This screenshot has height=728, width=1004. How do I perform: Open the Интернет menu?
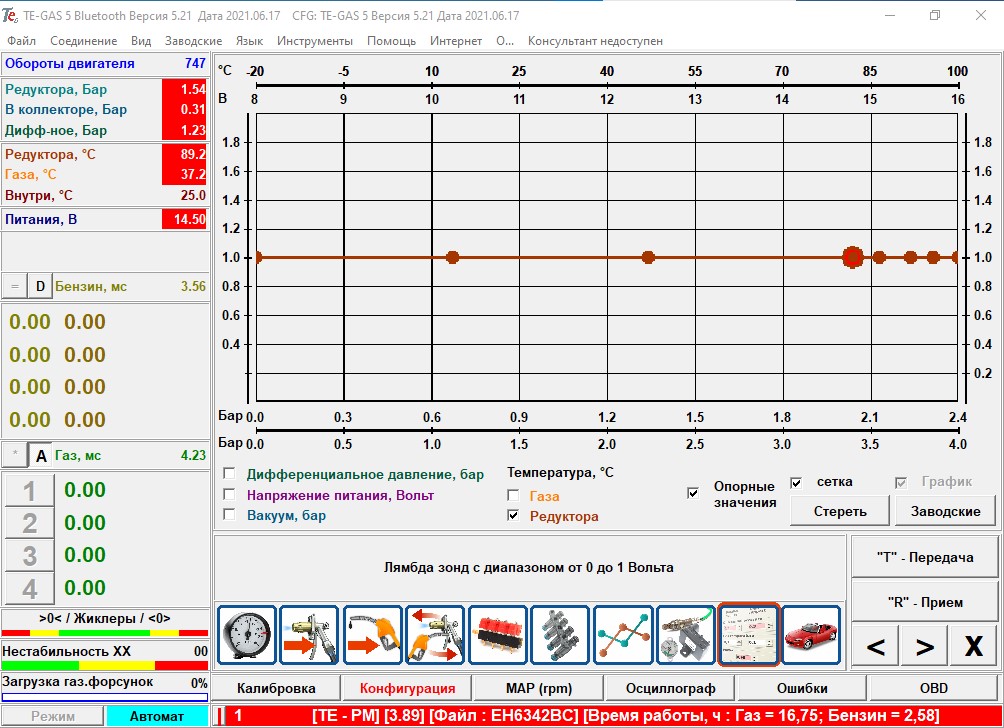[456, 41]
